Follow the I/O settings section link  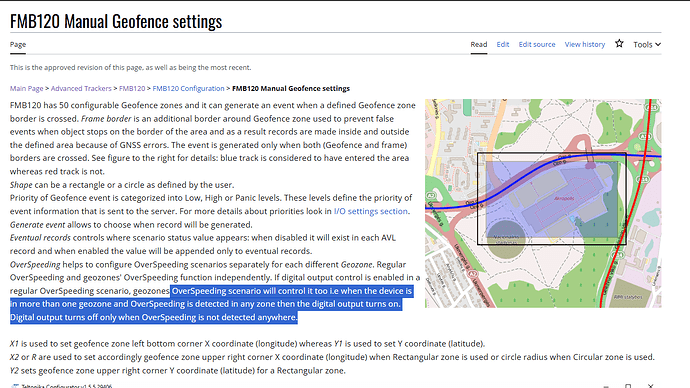click(x=371, y=211)
